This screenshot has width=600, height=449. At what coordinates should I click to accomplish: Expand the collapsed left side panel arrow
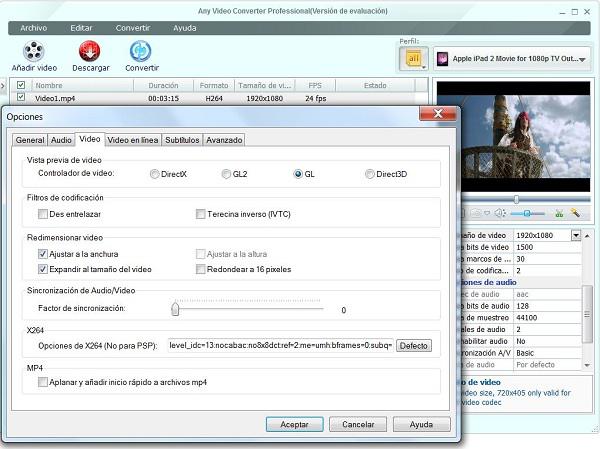[x=3, y=86]
